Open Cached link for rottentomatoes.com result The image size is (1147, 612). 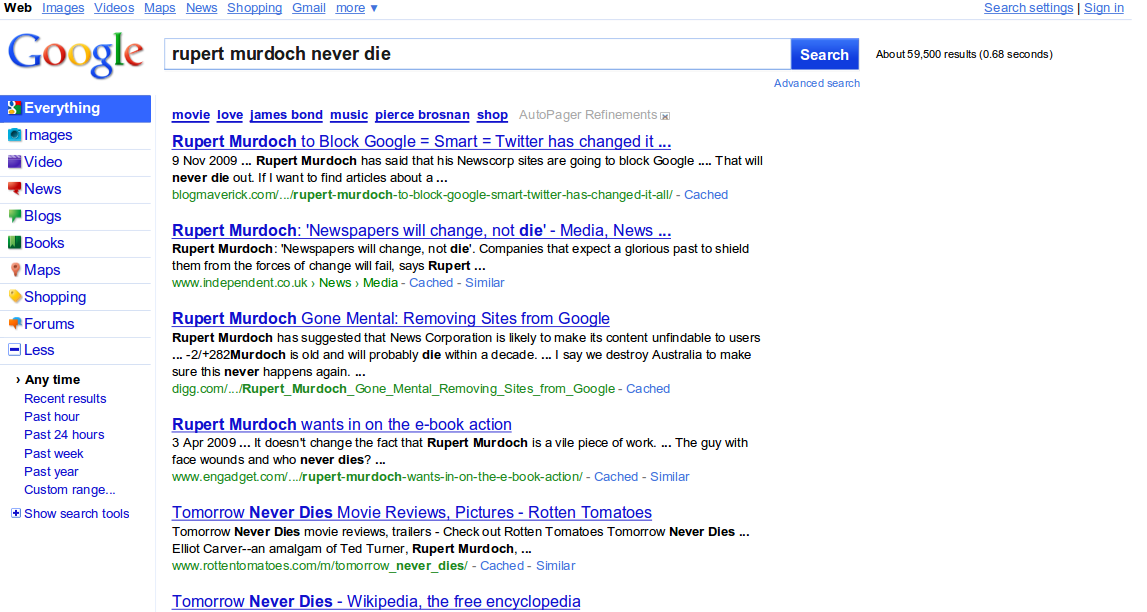click(502, 566)
